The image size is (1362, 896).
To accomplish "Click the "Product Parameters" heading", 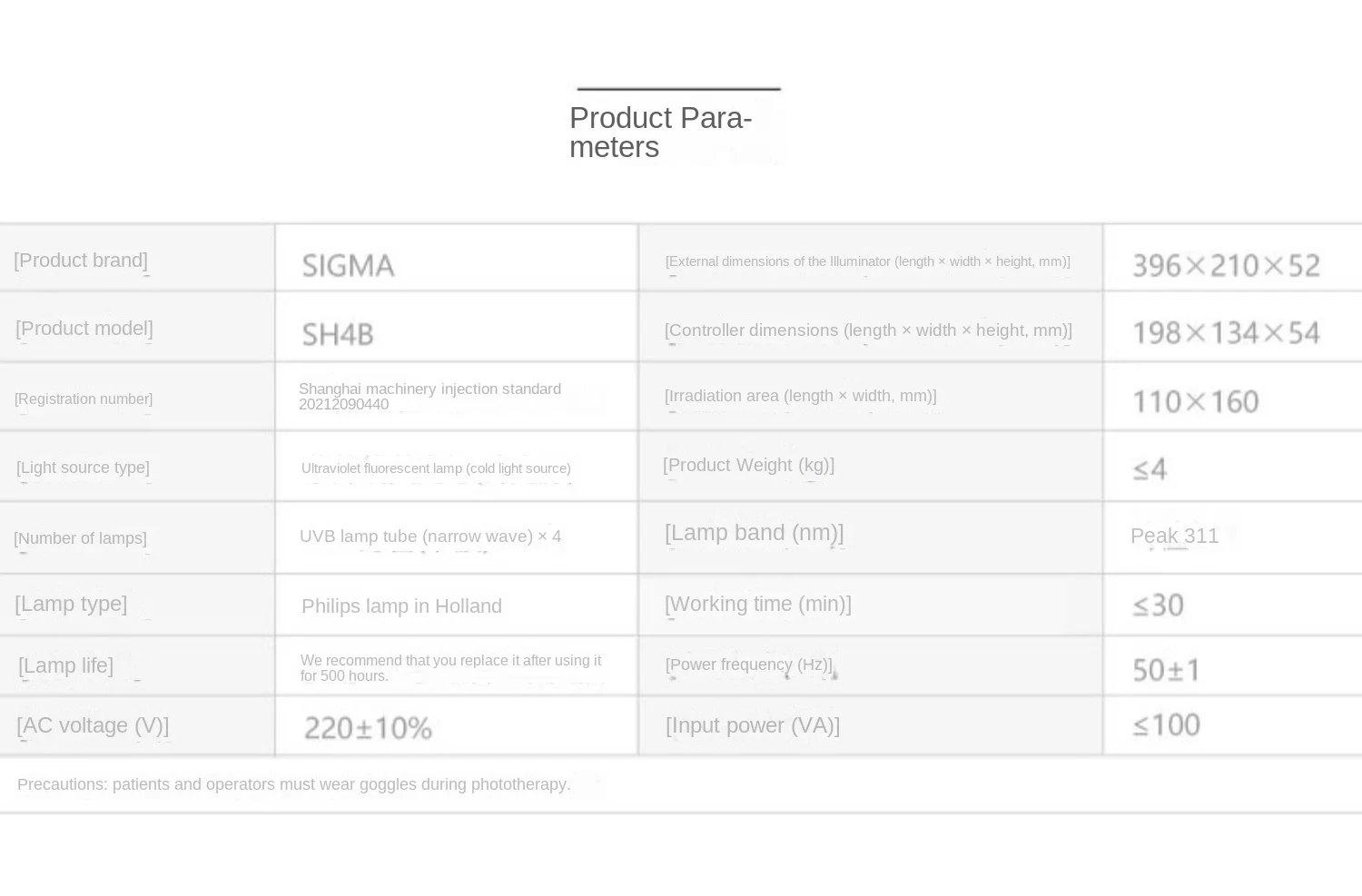I will pyautogui.click(x=660, y=133).
